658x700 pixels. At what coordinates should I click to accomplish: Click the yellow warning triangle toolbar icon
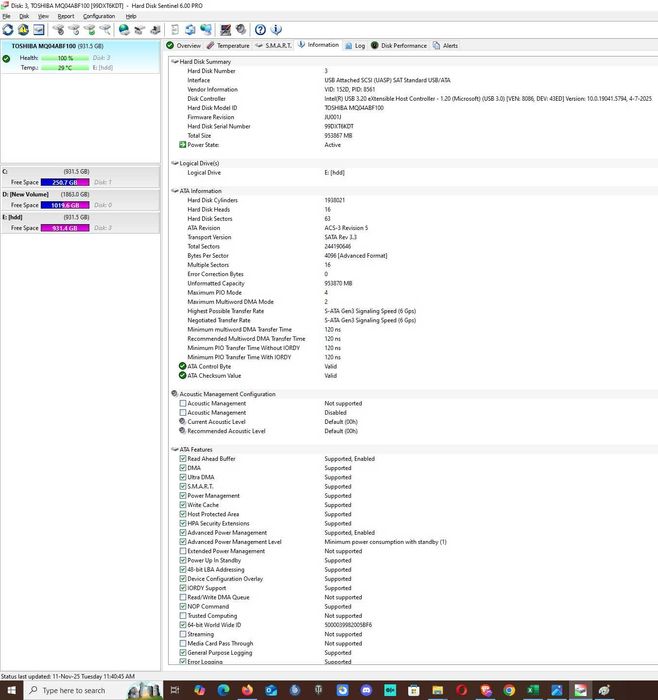pyautogui.click(x=23, y=30)
